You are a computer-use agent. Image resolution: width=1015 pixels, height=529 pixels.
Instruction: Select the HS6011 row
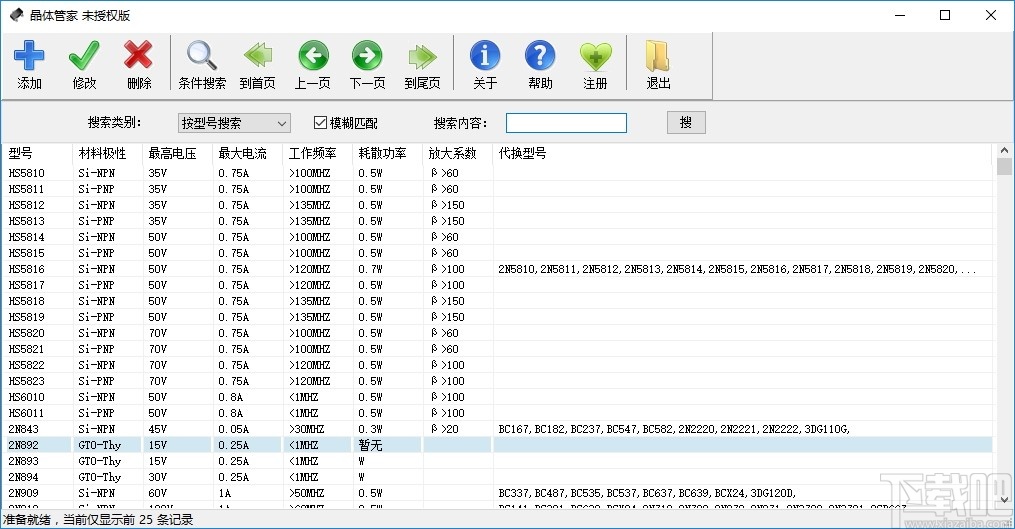click(x=497, y=412)
